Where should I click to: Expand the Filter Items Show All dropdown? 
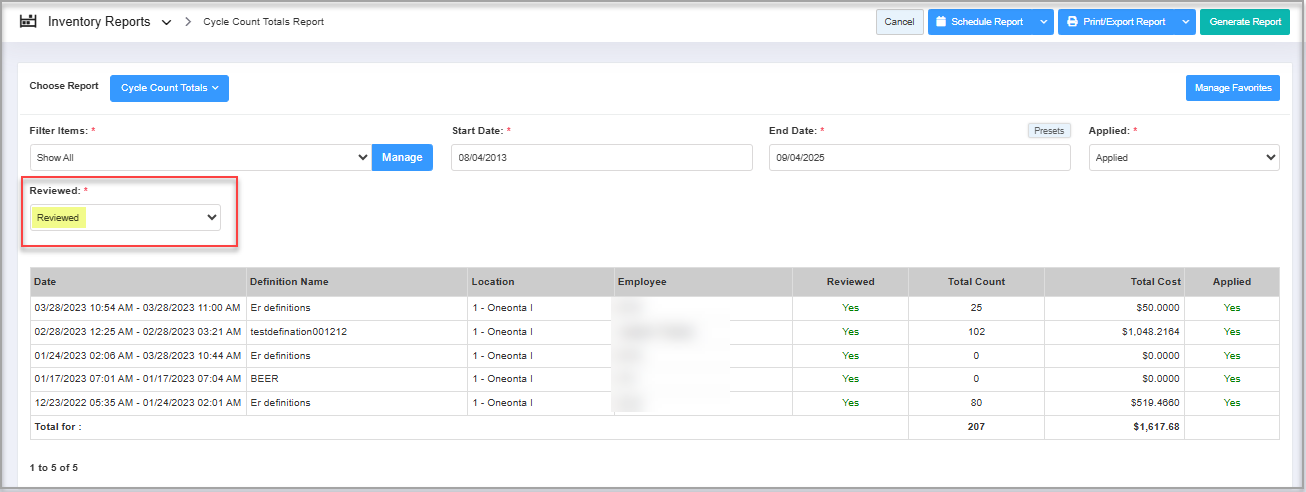pyautogui.click(x=200, y=158)
